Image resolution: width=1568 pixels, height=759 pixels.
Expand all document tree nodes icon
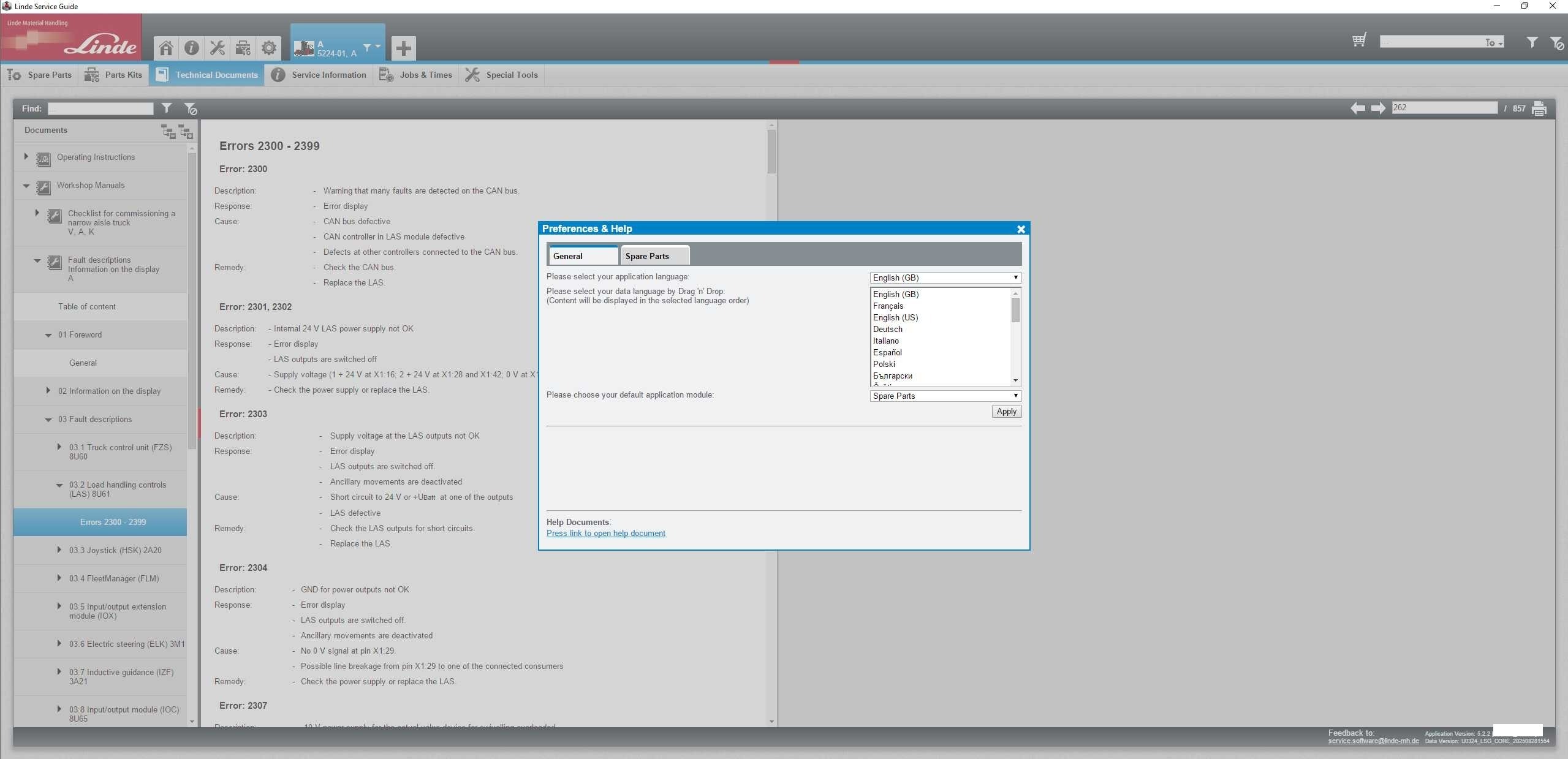click(x=186, y=131)
